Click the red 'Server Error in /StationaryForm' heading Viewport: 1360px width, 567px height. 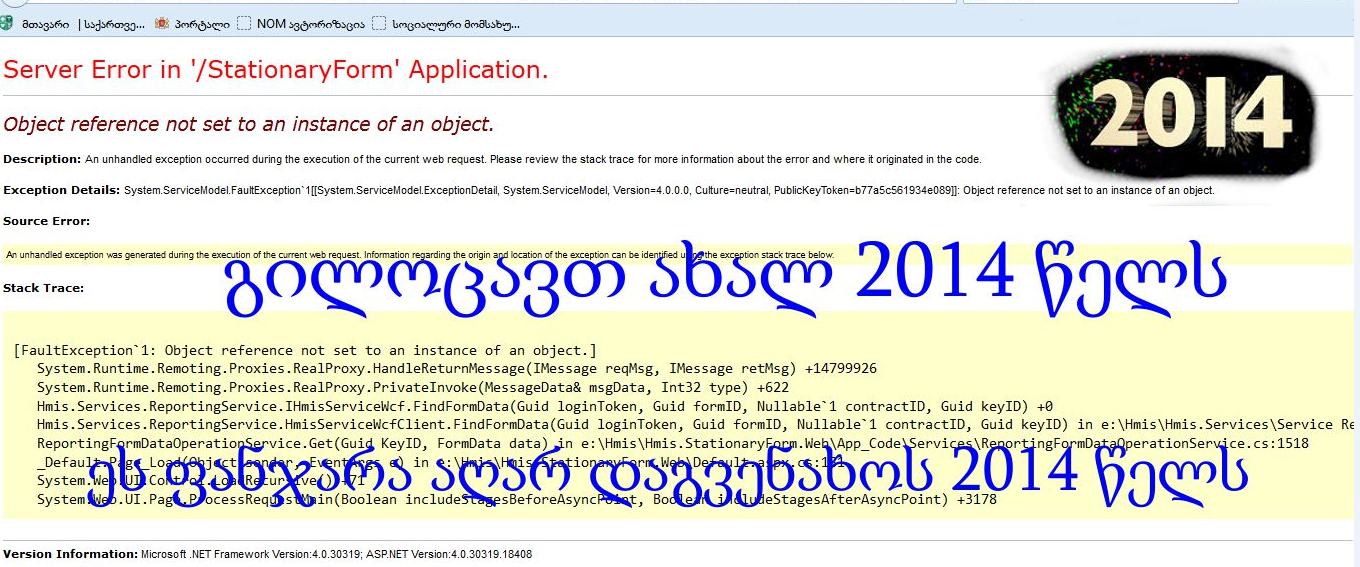point(276,70)
